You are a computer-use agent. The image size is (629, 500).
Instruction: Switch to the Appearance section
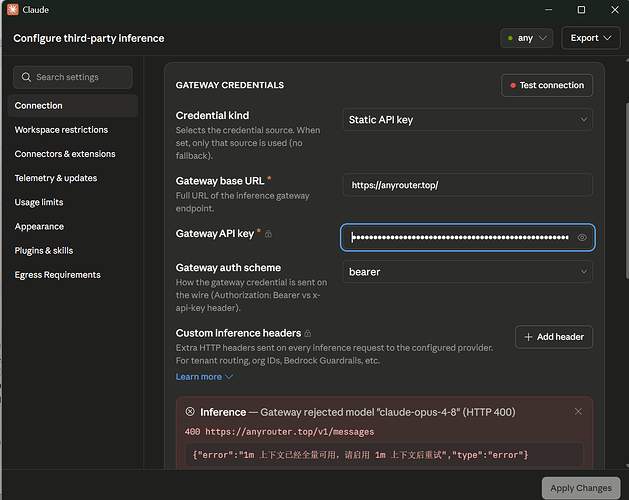click(39, 226)
